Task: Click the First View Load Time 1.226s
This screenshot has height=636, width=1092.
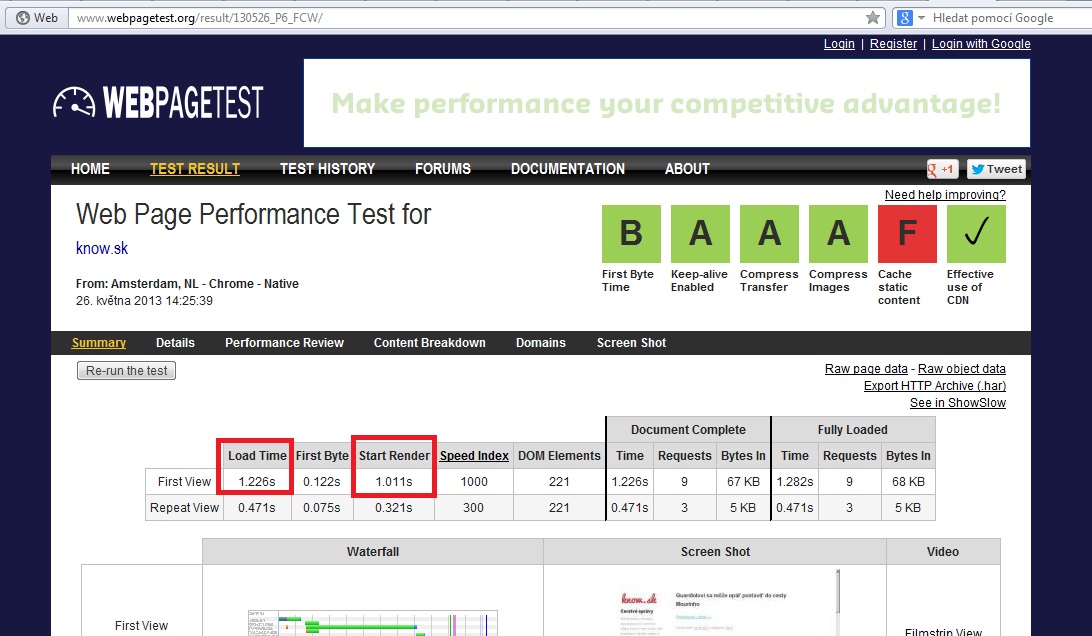Action: 257,481
